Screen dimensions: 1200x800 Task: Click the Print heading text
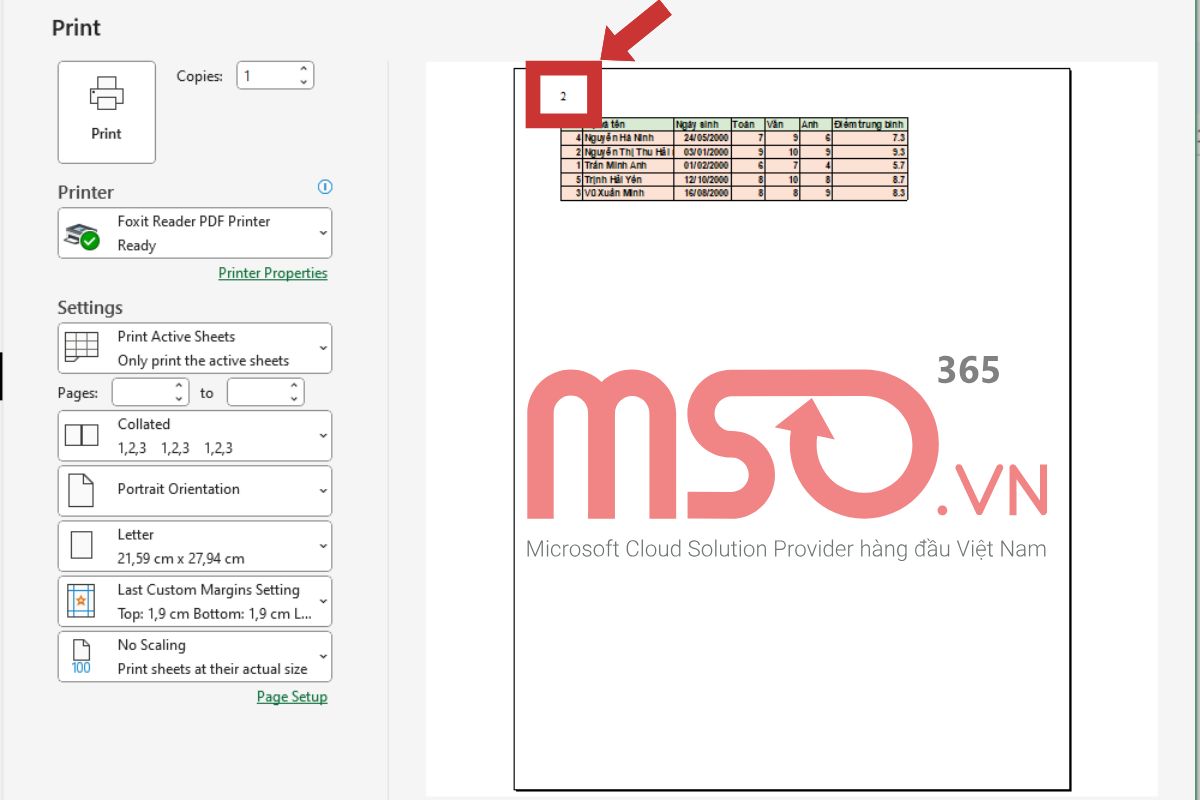tap(76, 27)
